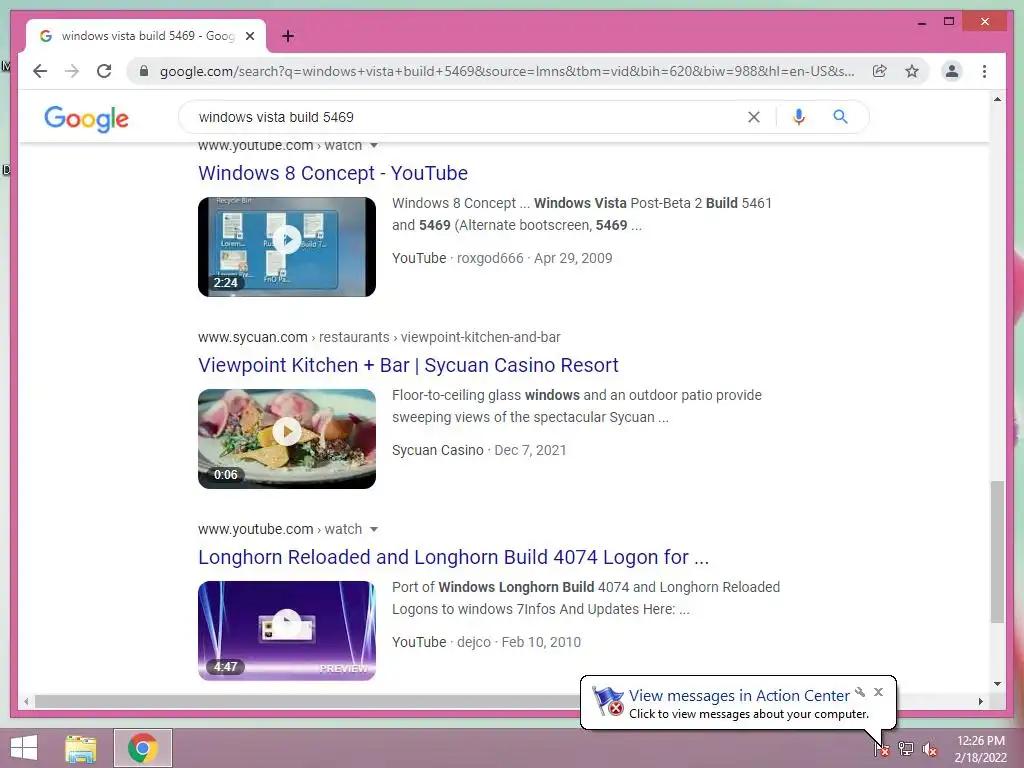The image size is (1024, 768).
Task: View site info via address bar padlock
Action: (x=144, y=71)
